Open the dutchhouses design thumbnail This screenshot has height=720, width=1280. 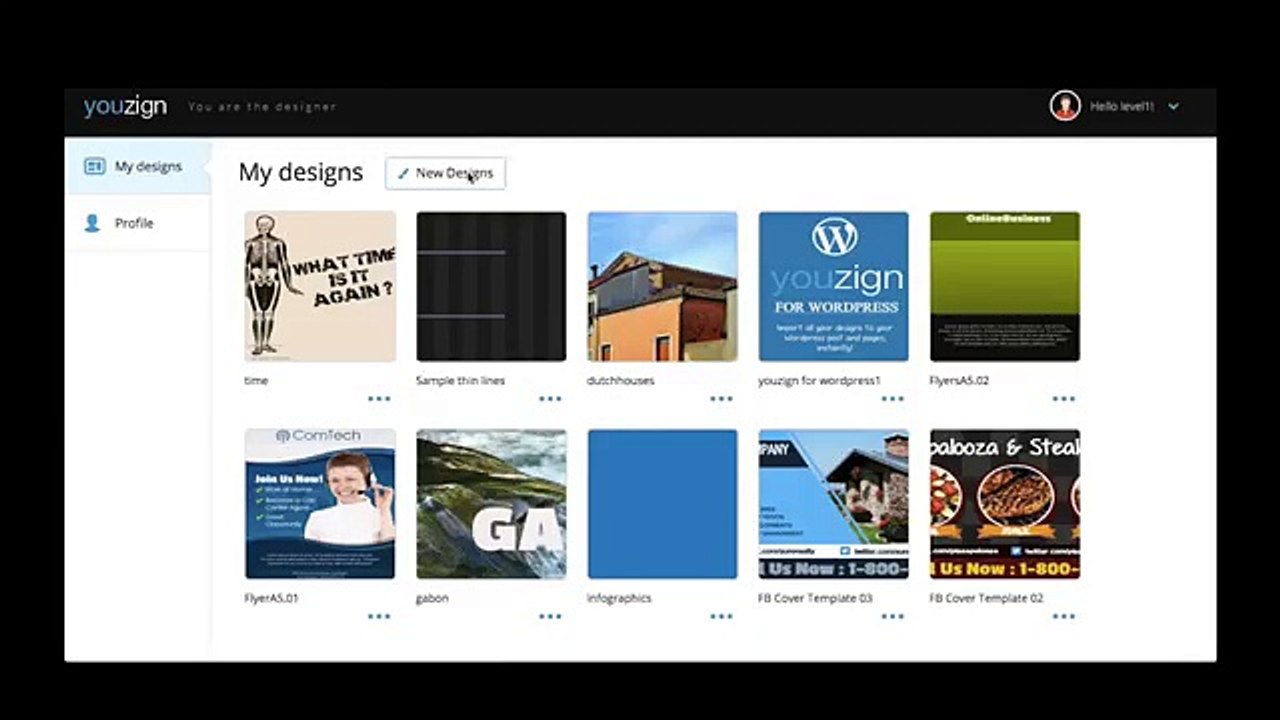coord(662,286)
